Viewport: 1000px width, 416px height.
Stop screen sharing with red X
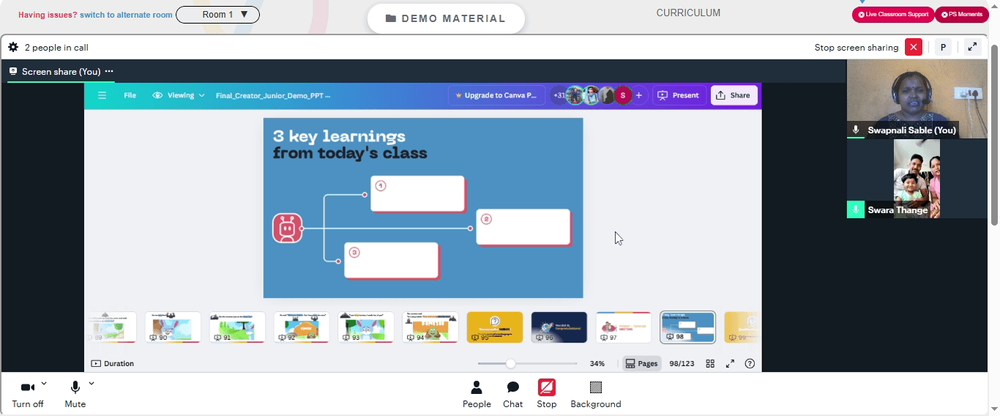[913, 47]
